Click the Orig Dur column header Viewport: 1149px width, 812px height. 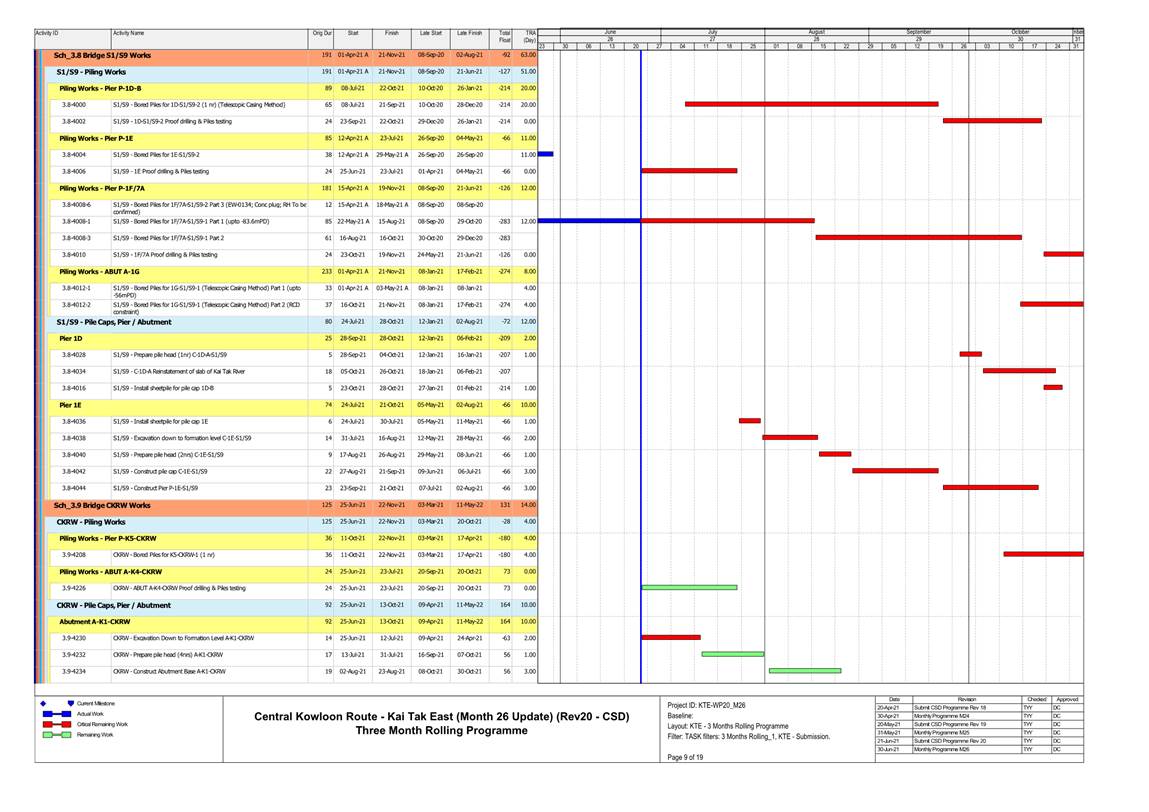coord(322,34)
